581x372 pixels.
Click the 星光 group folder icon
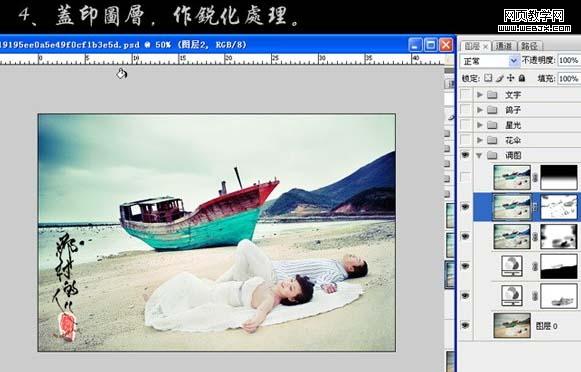492,125
